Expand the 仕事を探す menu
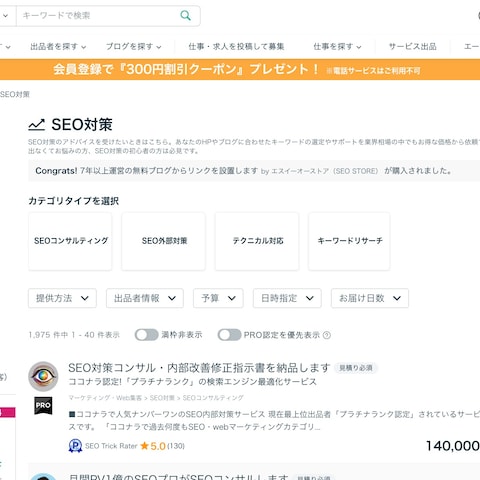The height and width of the screenshot is (480, 480). coord(337,47)
